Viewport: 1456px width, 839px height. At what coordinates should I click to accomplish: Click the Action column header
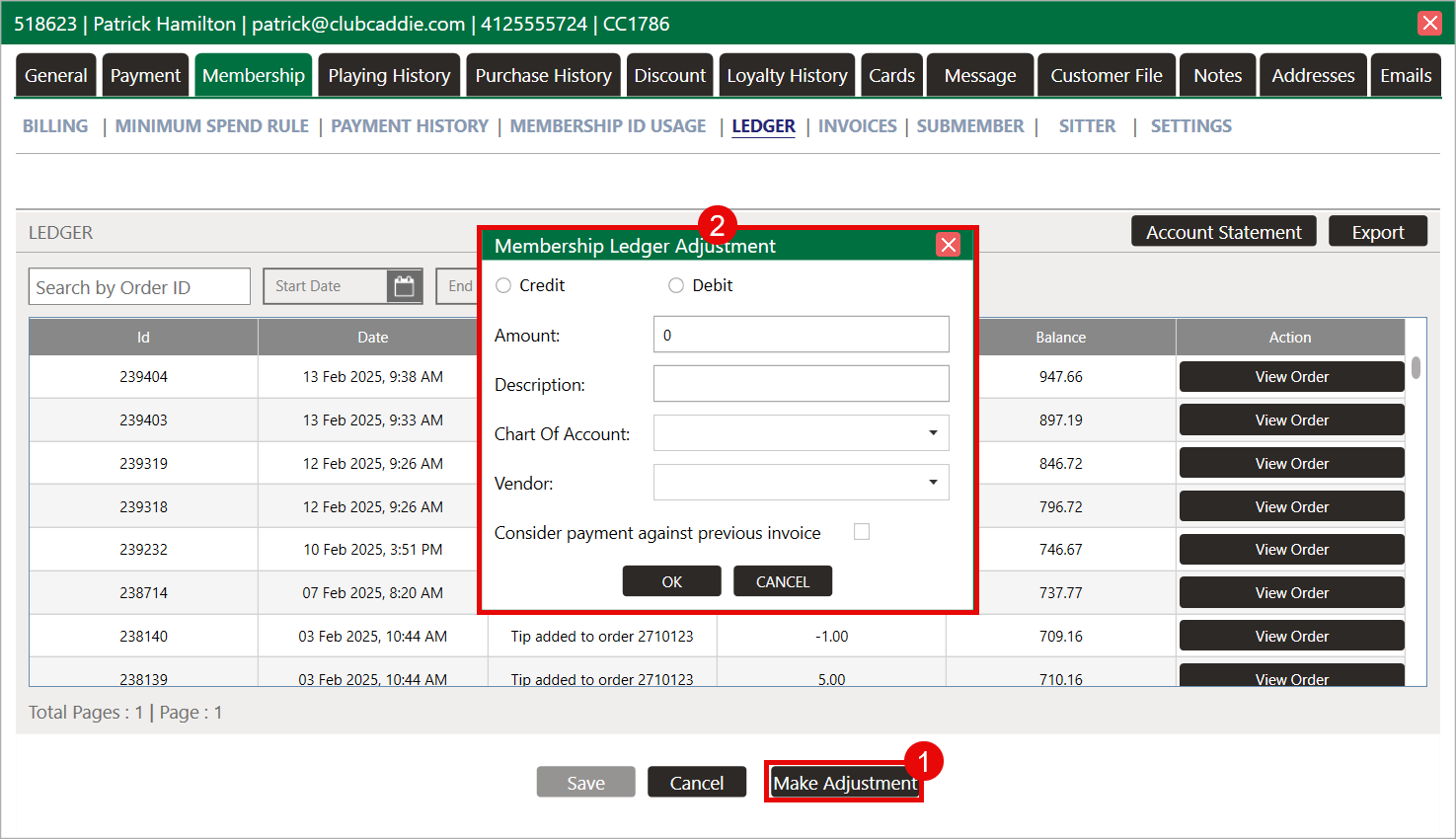click(x=1290, y=337)
